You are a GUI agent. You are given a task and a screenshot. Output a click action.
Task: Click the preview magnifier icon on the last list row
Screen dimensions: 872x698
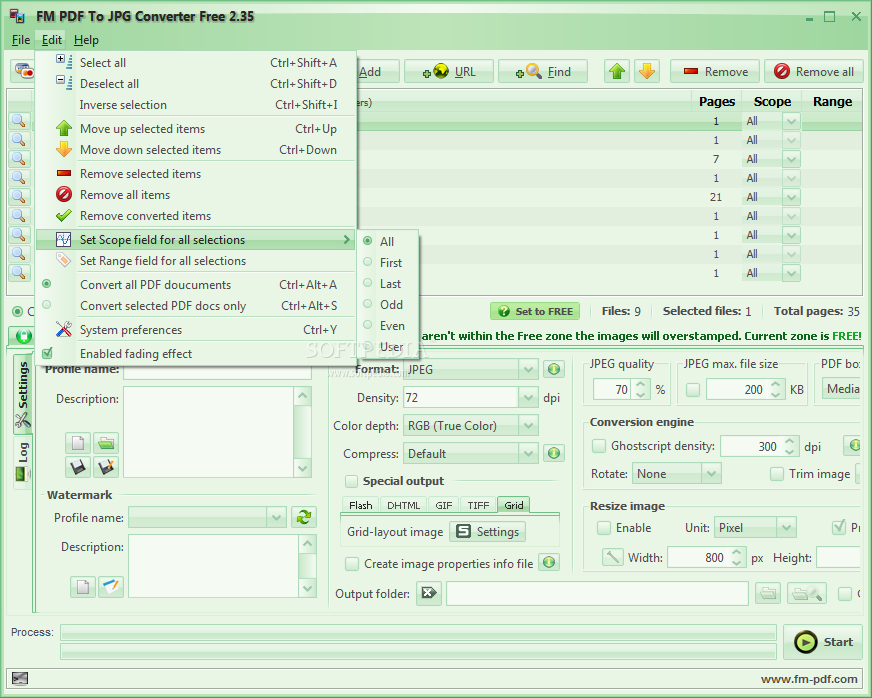(x=19, y=273)
